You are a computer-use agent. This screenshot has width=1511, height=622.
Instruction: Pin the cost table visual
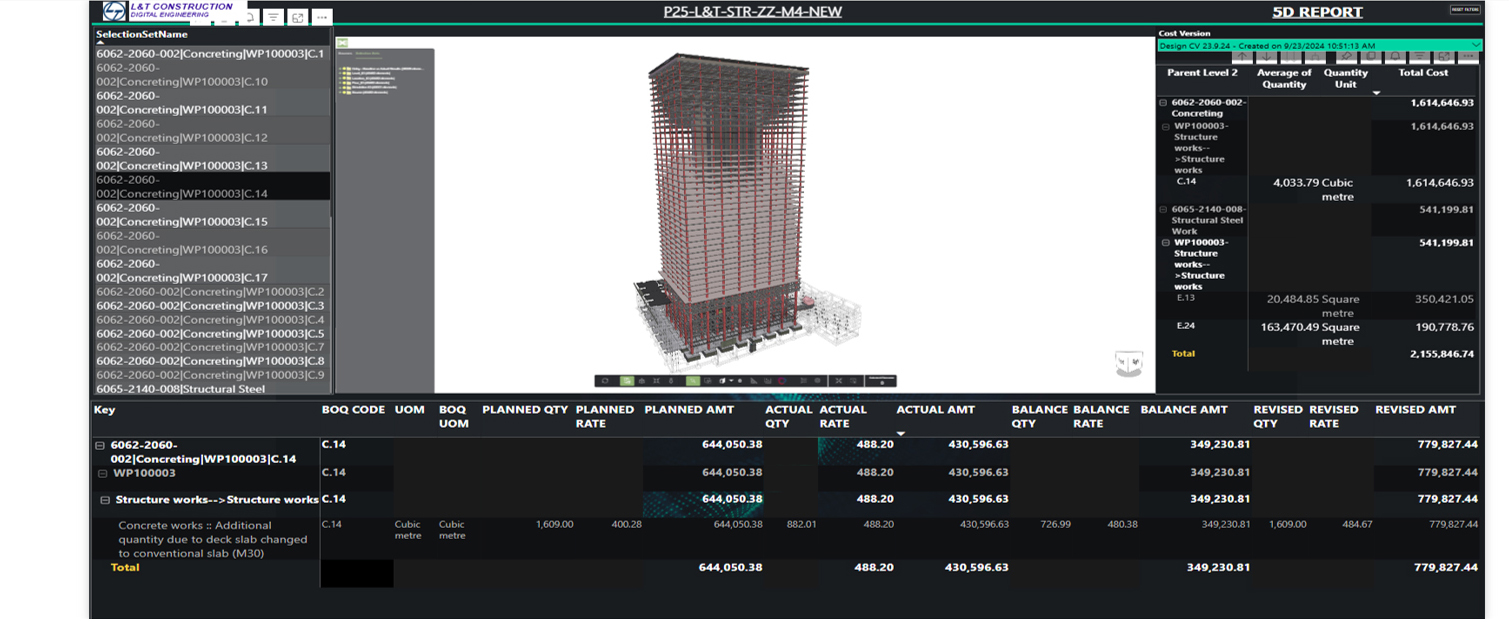click(1347, 57)
